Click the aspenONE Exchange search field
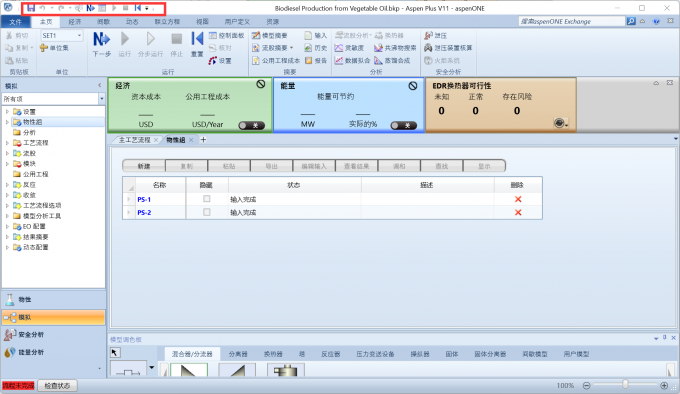 [x=572, y=21]
